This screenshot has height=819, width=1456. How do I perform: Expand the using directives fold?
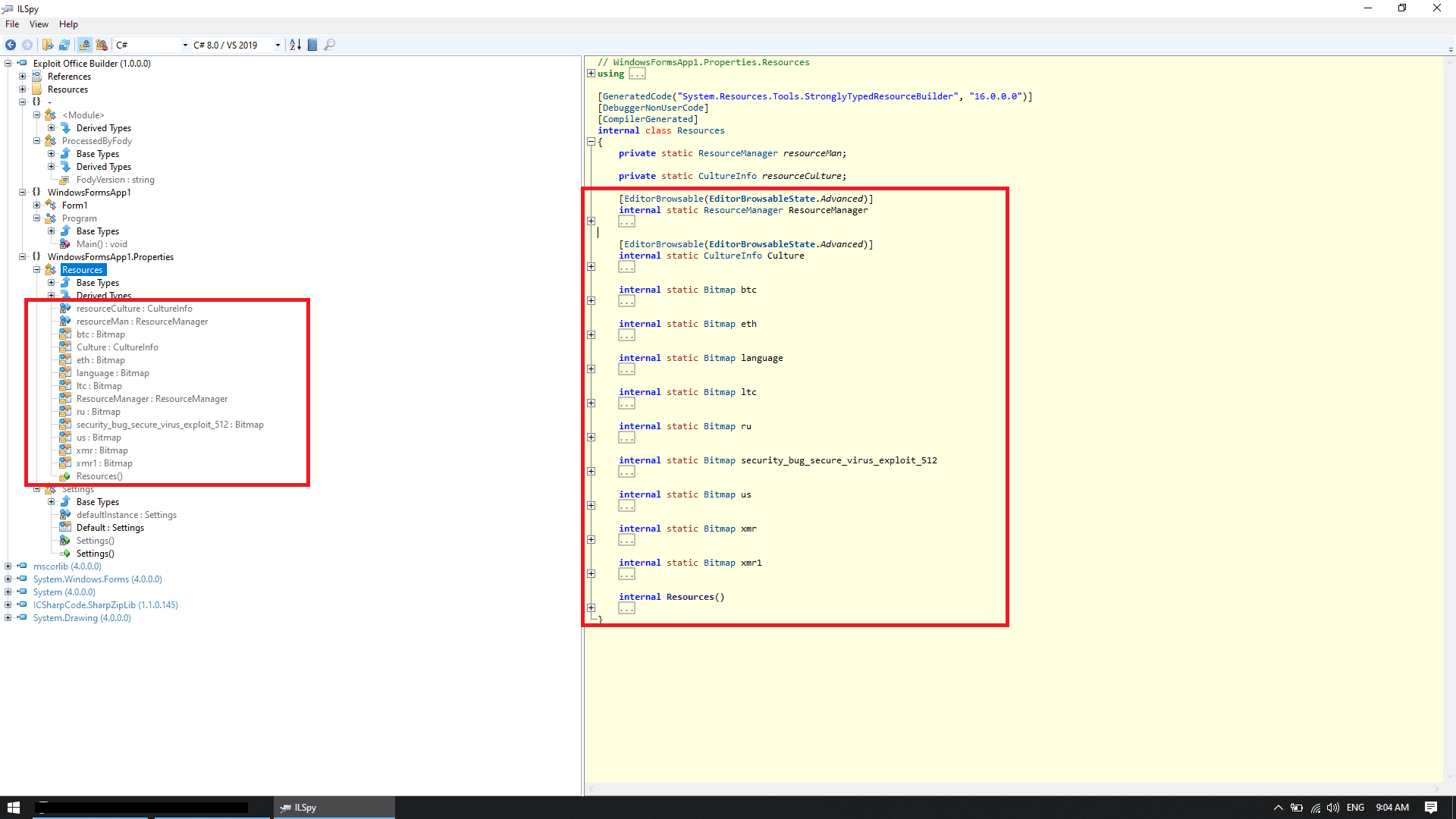[591, 74]
